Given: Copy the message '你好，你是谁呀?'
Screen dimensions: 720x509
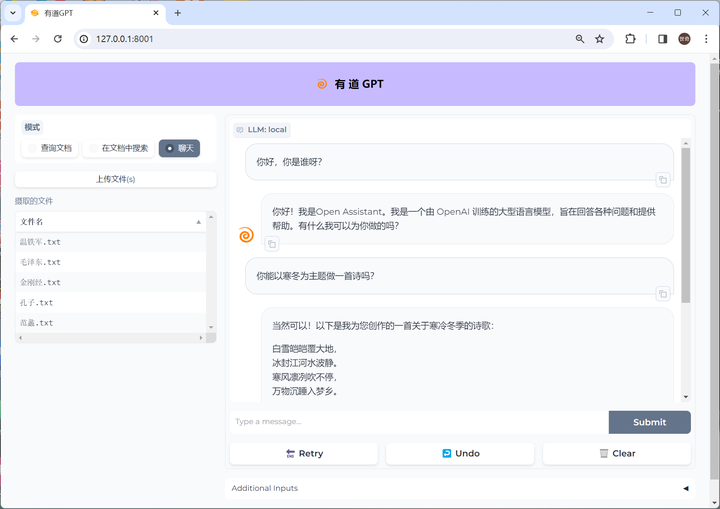Looking at the screenshot, I should [663, 180].
